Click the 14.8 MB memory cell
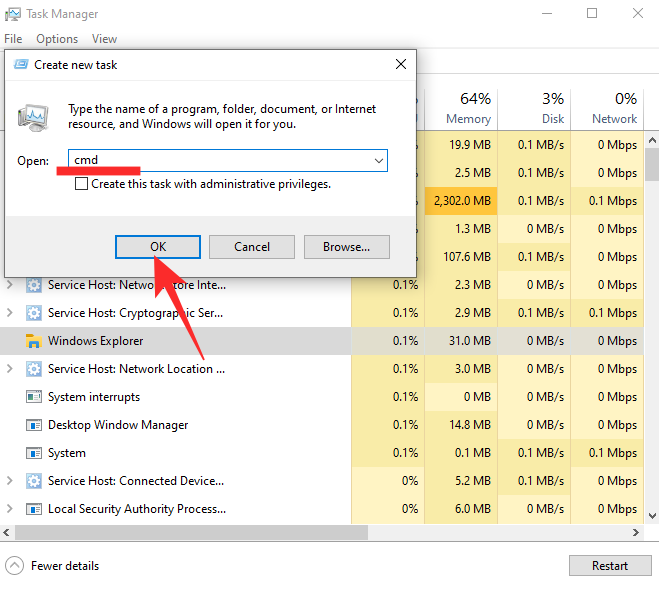The image size is (659, 589). [x=461, y=425]
